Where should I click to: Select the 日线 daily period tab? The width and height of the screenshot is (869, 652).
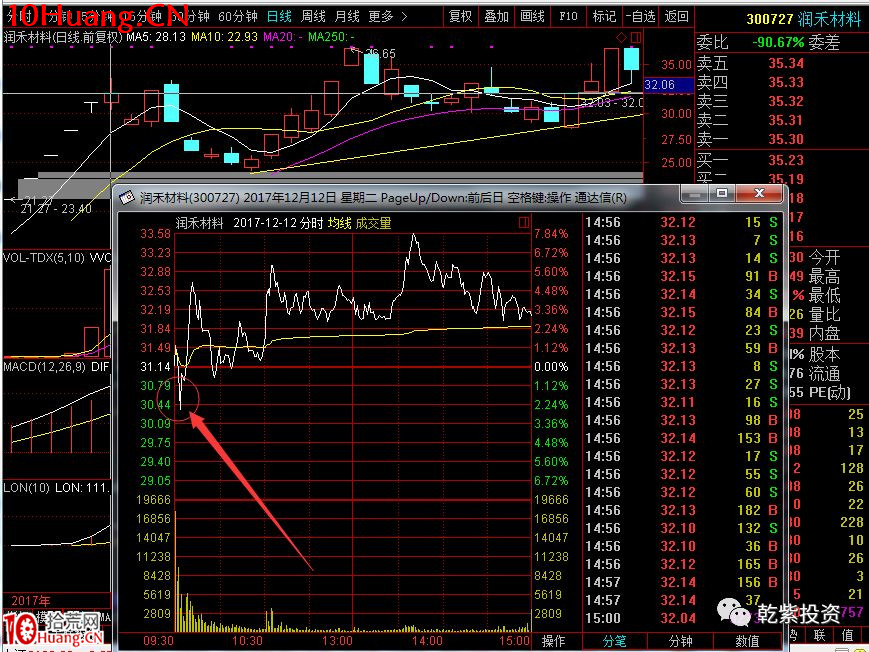pos(279,17)
